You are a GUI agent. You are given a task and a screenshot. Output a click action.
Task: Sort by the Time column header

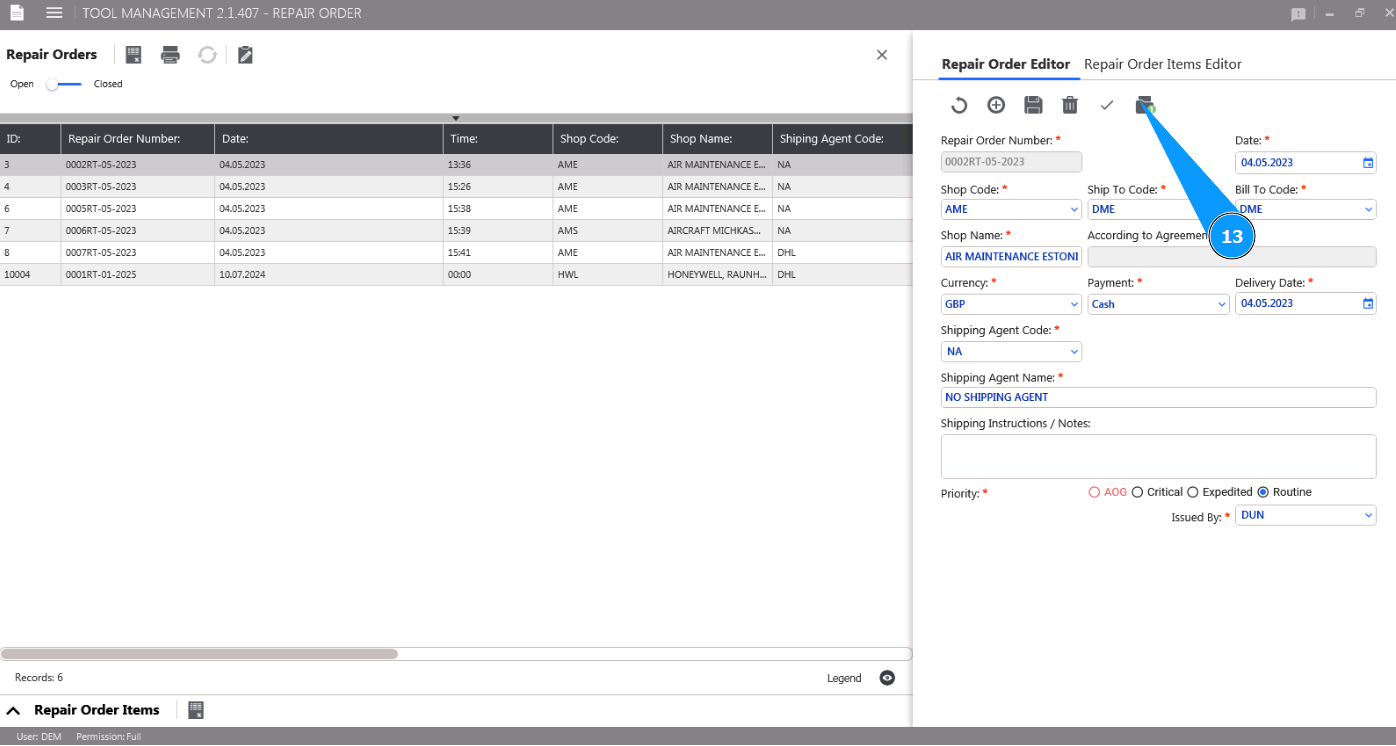click(x=498, y=139)
